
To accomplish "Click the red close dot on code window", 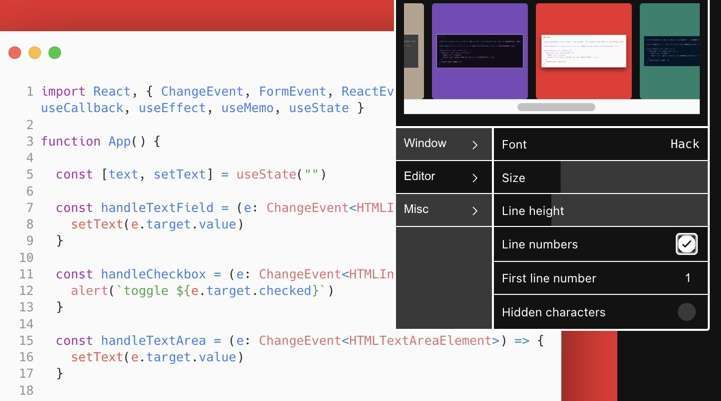I will click(14, 52).
